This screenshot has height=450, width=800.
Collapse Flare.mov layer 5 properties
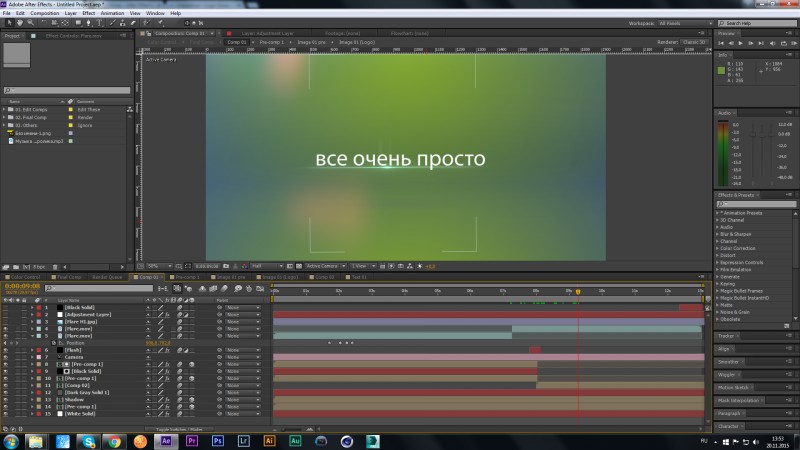tap(33, 336)
